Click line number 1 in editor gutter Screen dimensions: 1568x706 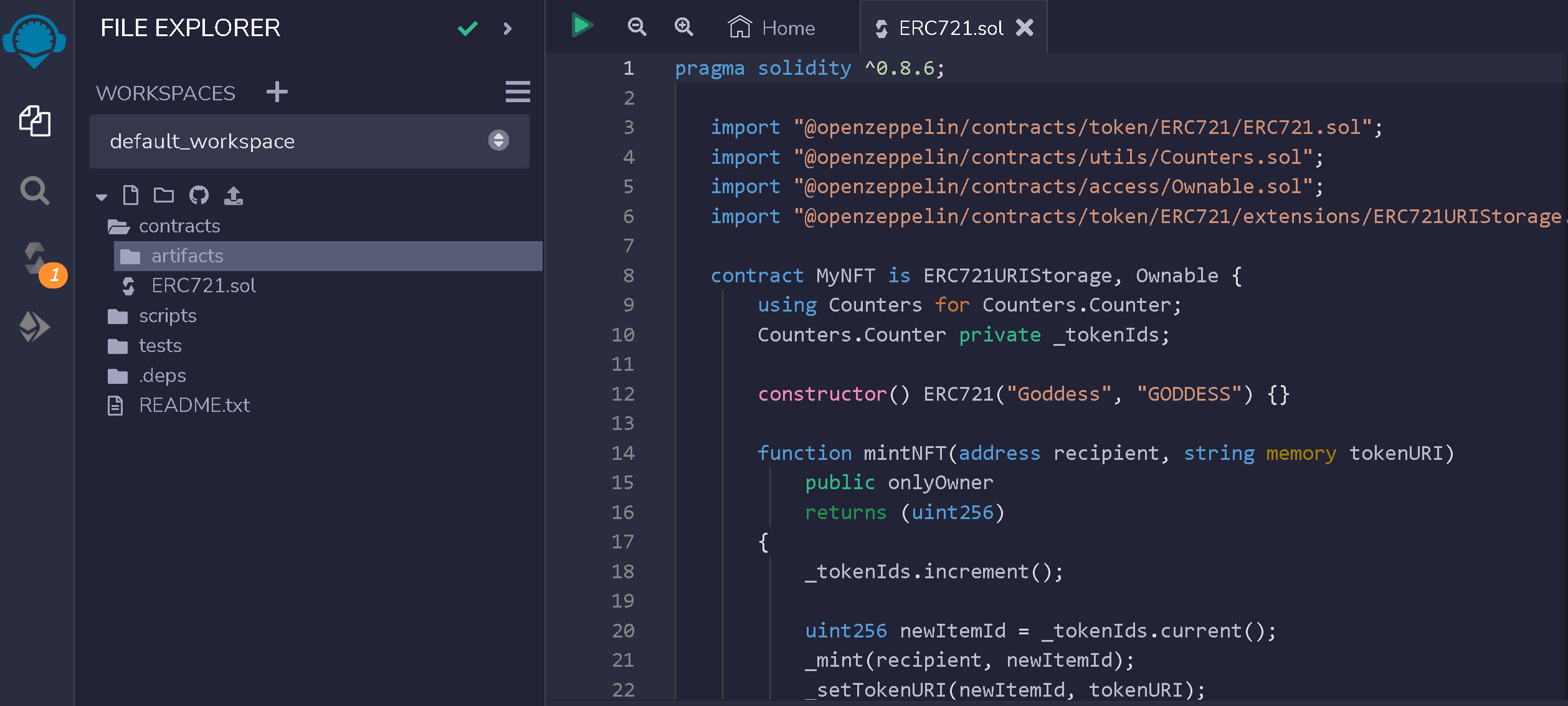629,68
